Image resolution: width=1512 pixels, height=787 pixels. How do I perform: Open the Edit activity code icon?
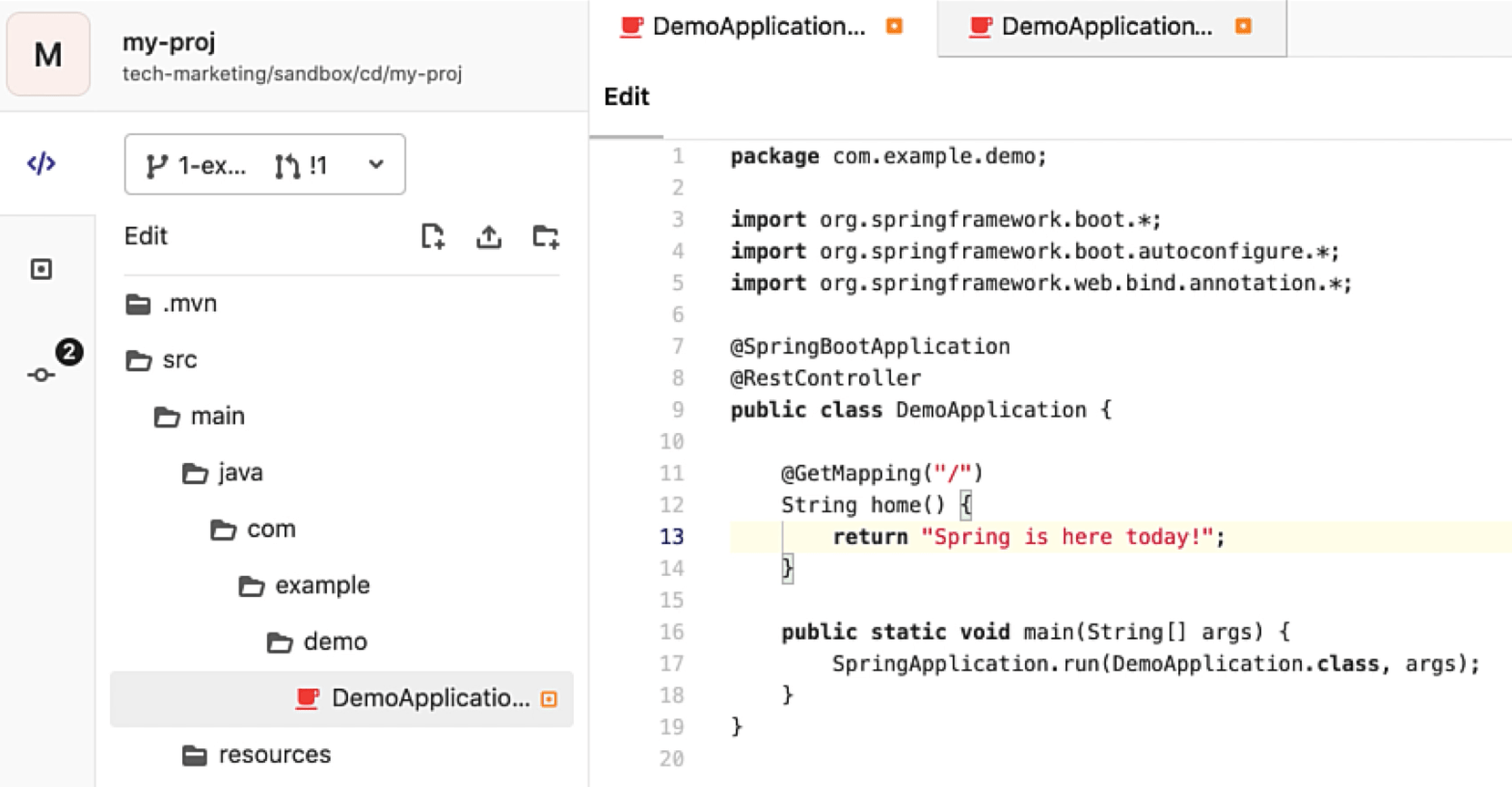(x=40, y=164)
